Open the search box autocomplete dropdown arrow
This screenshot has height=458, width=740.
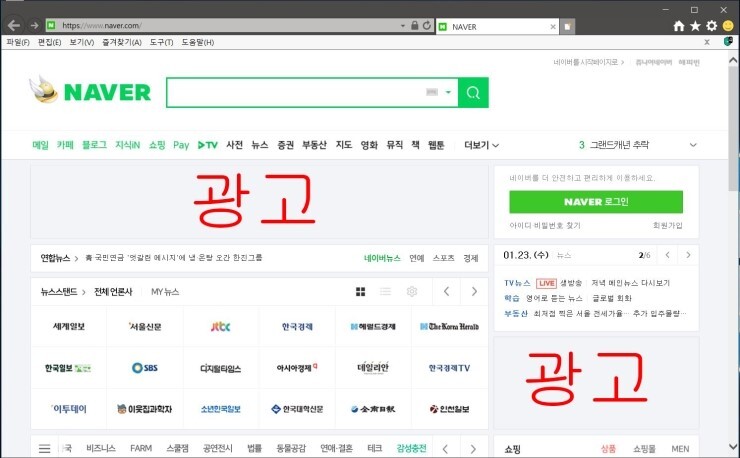[448, 92]
